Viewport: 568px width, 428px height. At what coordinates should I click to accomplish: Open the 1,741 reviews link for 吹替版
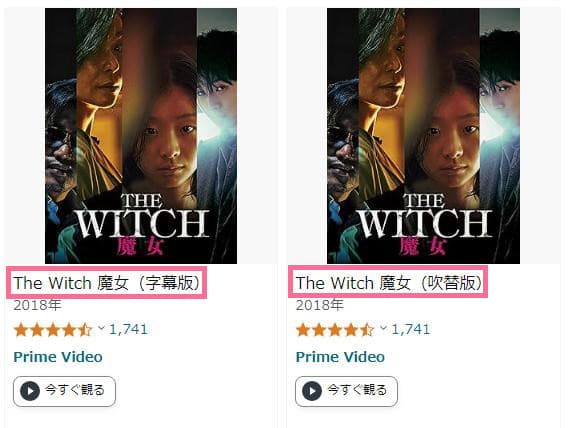[x=411, y=330]
